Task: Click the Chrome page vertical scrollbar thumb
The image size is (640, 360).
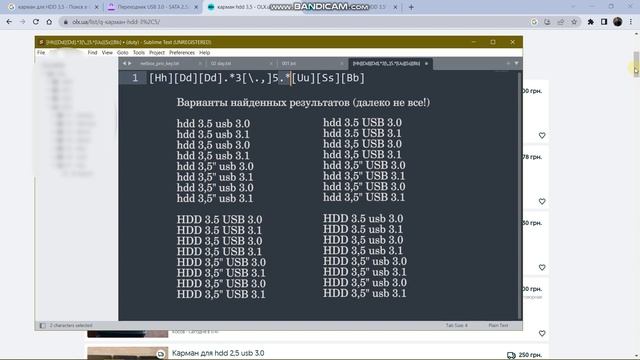Action: click(x=636, y=64)
